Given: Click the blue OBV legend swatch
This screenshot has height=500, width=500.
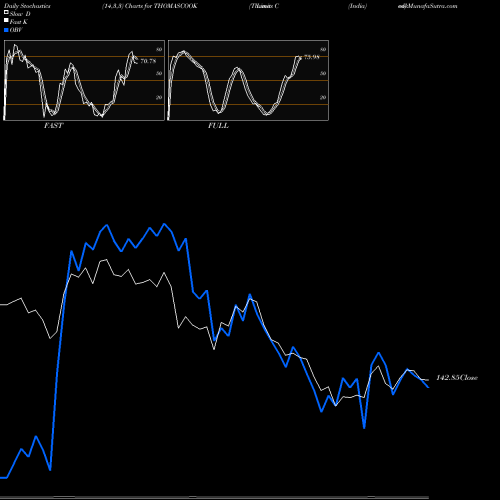Looking at the screenshot, I should (x=6, y=30).
